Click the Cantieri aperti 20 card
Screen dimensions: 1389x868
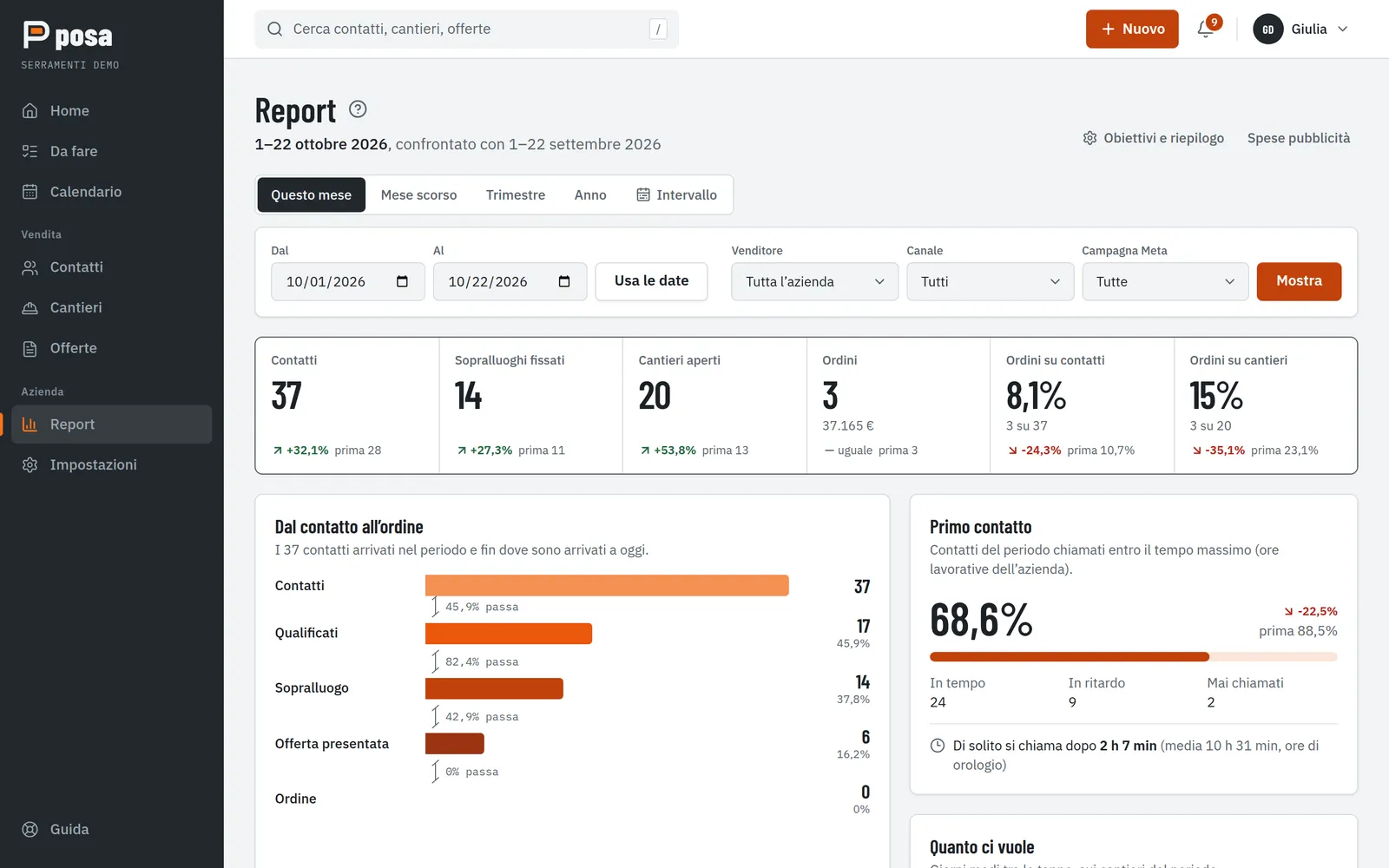point(714,405)
